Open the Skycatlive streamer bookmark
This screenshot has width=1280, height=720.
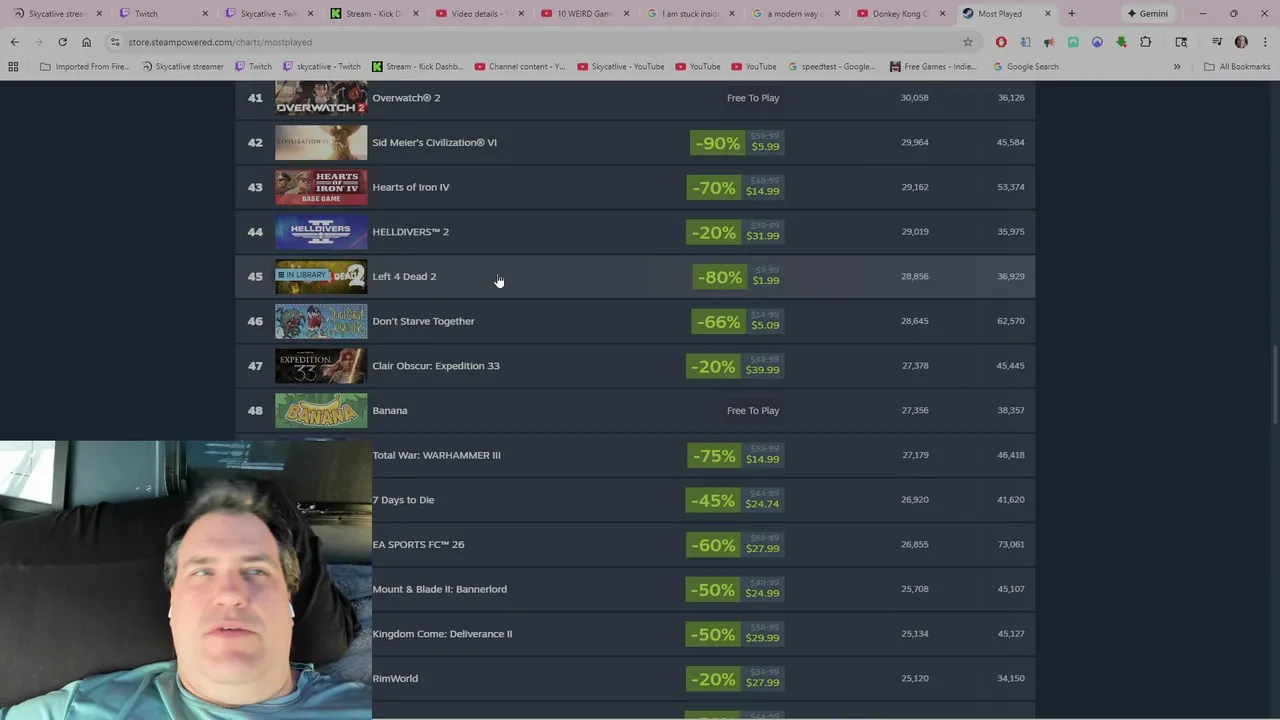(x=182, y=66)
